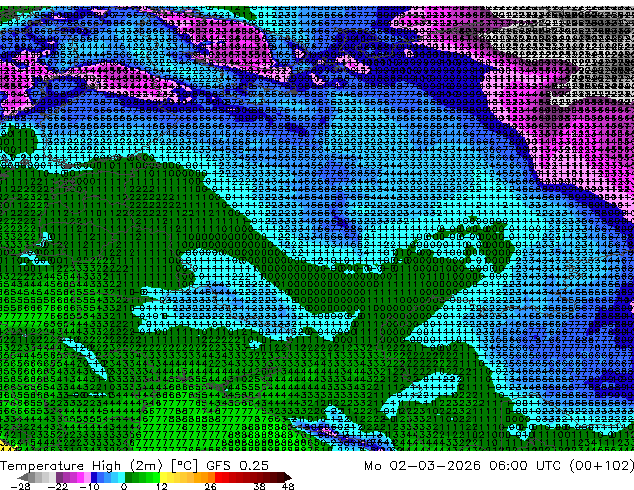634x490 pixels.
Task: Select the dark blue legend swatch at -10
Action: [94, 477]
